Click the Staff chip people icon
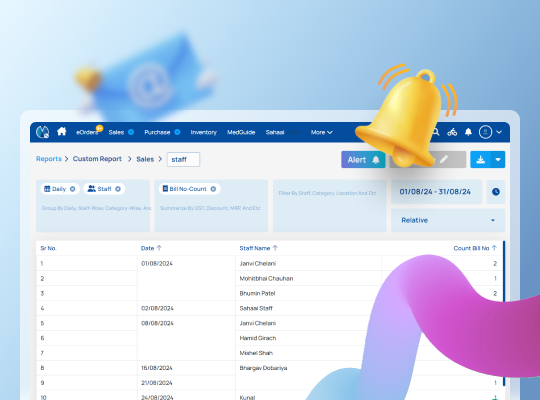 [91, 189]
